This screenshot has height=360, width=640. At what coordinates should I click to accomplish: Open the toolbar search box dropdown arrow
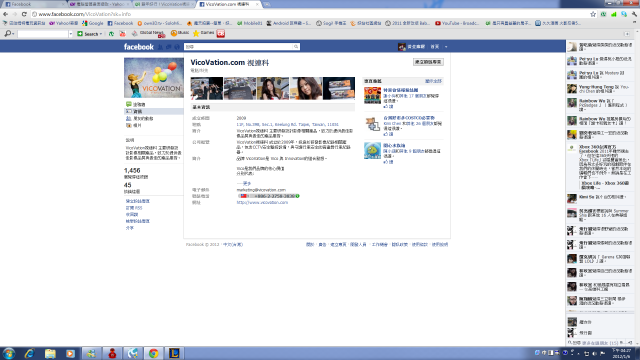pyautogui.click(x=71, y=34)
